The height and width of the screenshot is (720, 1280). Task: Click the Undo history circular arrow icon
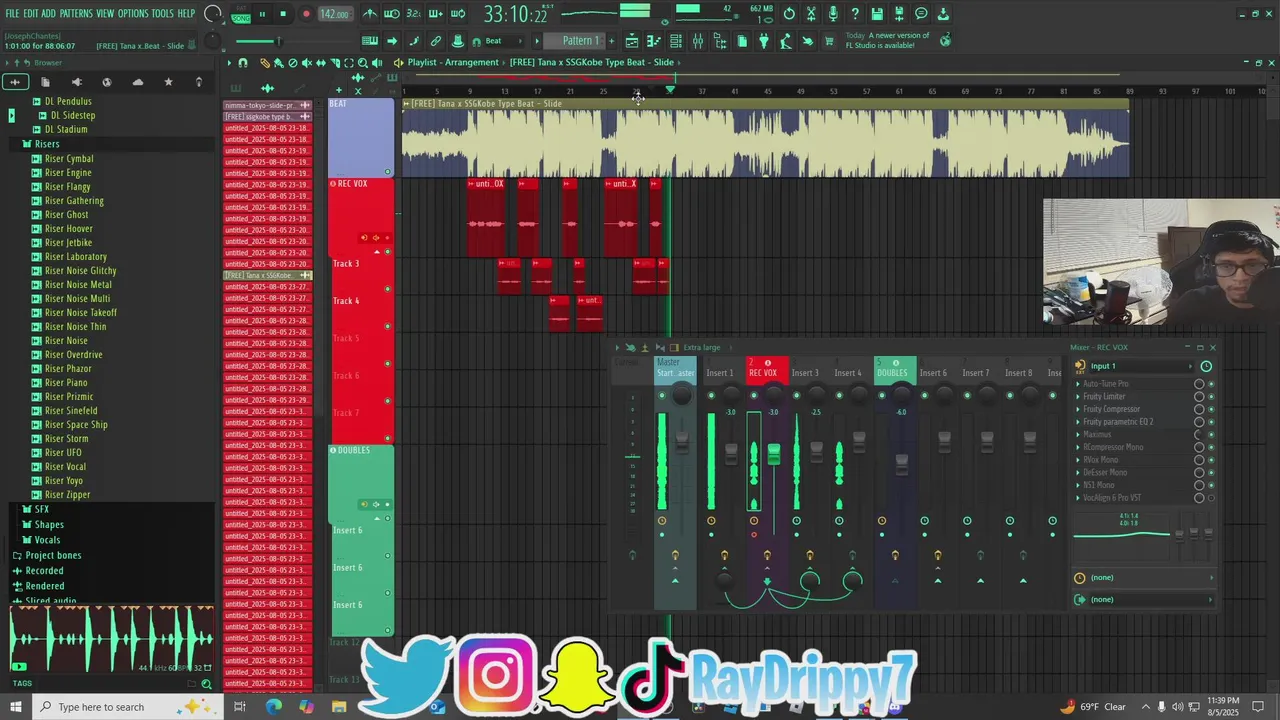789,14
